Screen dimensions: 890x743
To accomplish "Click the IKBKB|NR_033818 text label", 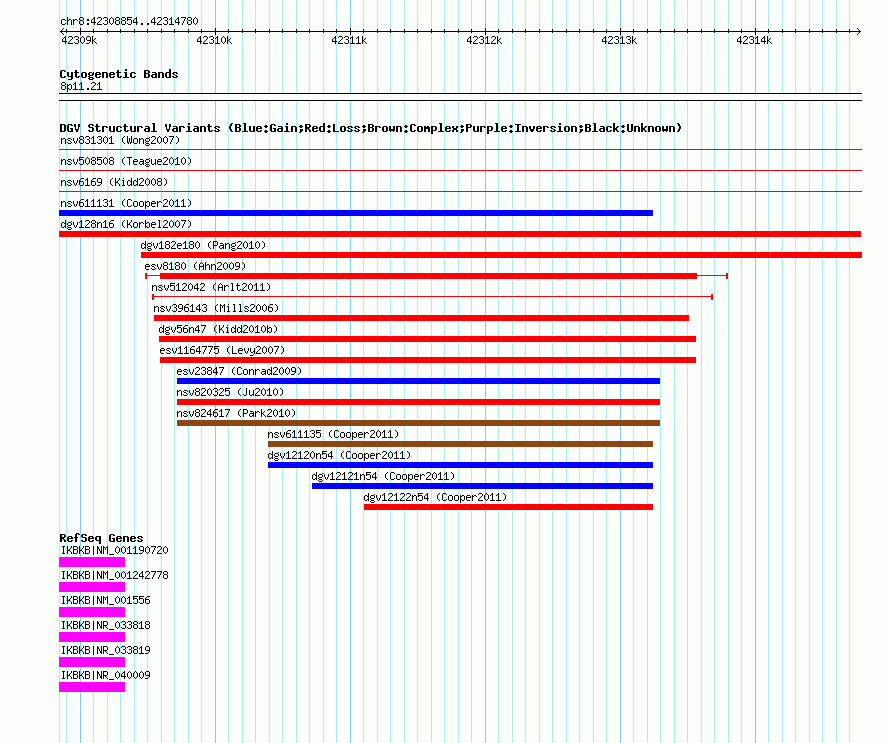I will (106, 626).
